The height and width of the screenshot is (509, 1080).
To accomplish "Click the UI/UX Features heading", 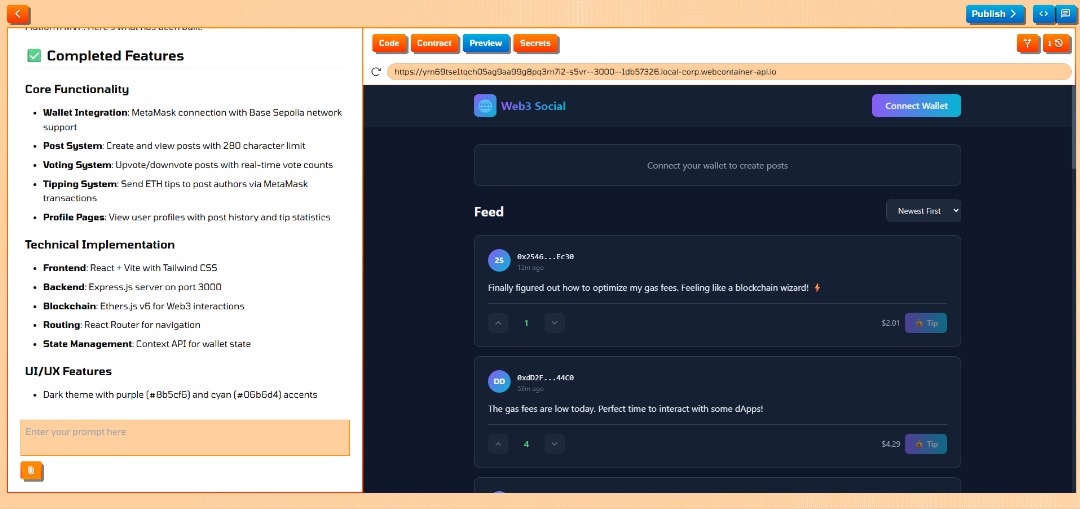I will pyautogui.click(x=68, y=371).
